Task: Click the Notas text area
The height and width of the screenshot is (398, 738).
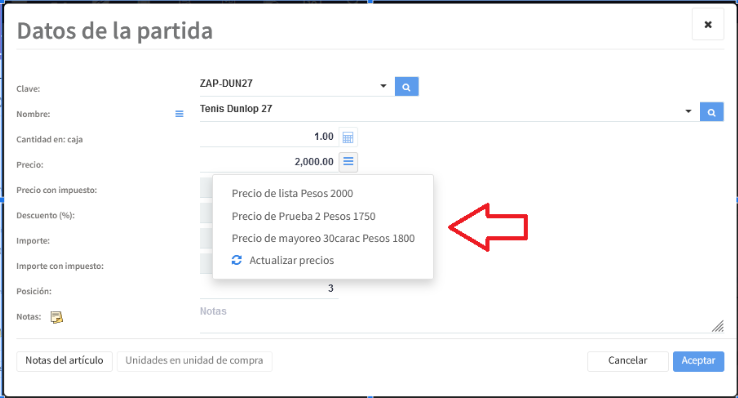Action: 462,318
